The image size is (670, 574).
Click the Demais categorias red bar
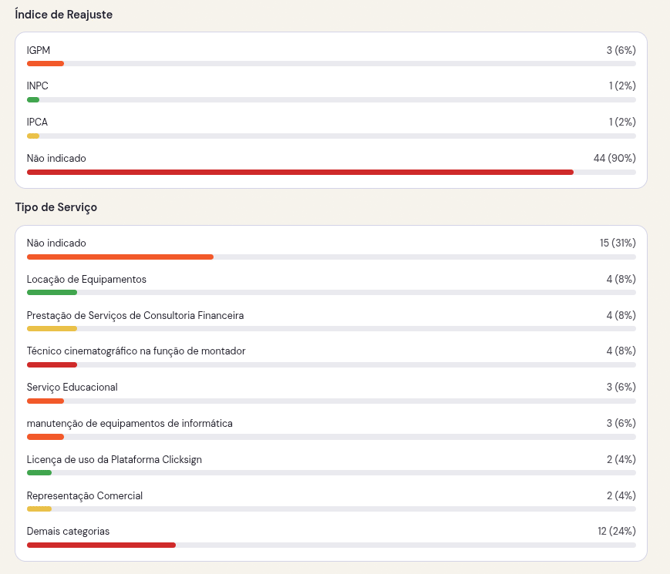pyautogui.click(x=101, y=545)
